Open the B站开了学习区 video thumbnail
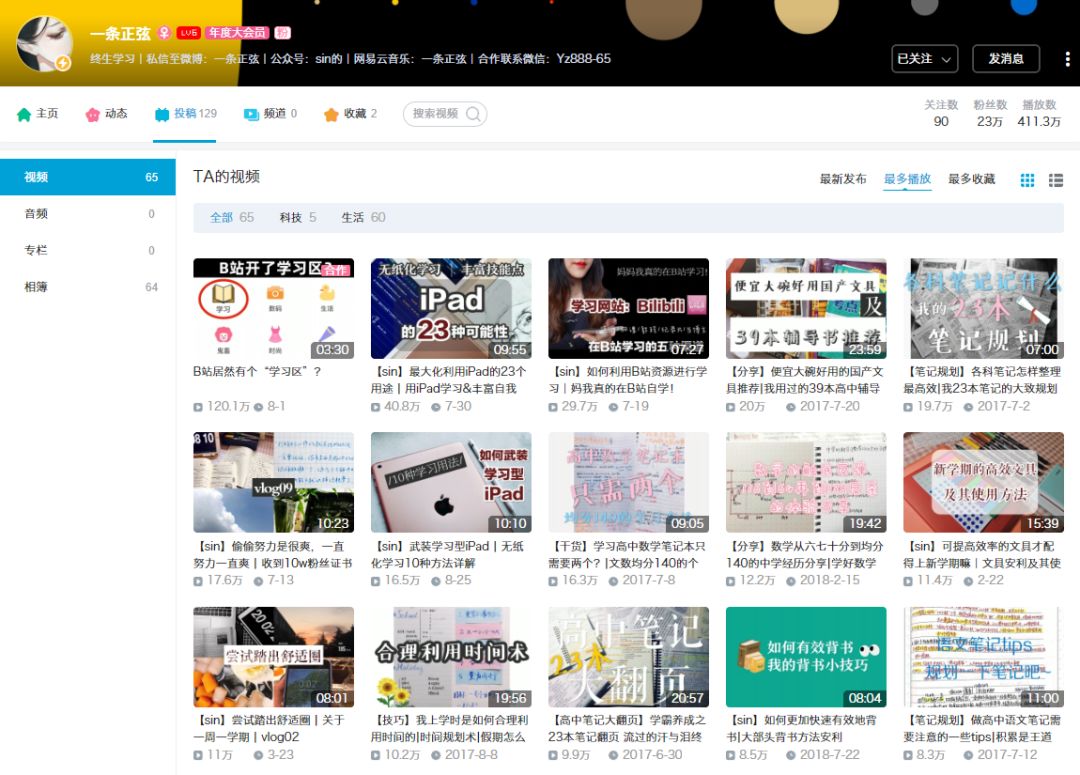 [x=273, y=309]
